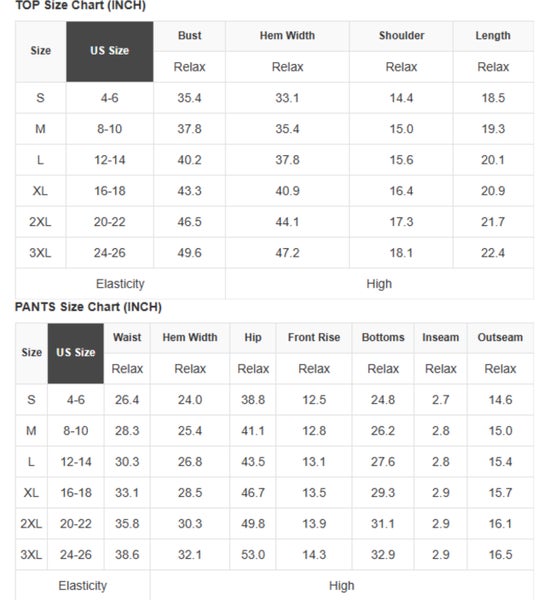The height and width of the screenshot is (600, 550).
Task: Click the Length header in TOP chart
Action: tap(493, 36)
